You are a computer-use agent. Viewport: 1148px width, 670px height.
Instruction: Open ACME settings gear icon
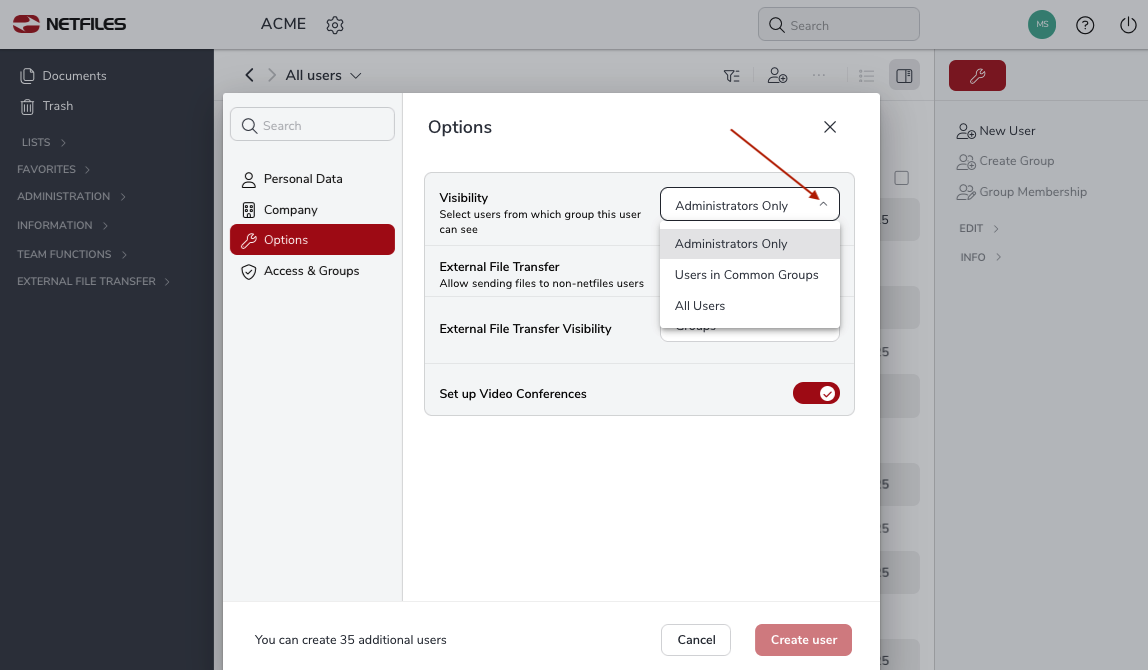(335, 25)
